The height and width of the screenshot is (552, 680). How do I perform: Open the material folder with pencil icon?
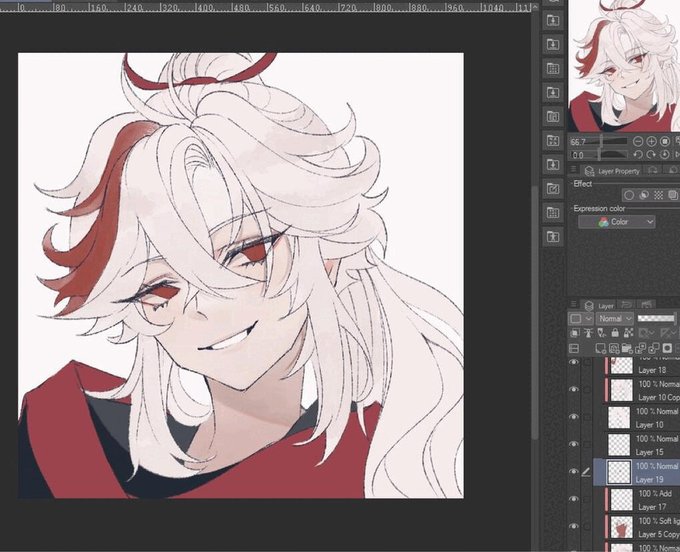pos(552,189)
